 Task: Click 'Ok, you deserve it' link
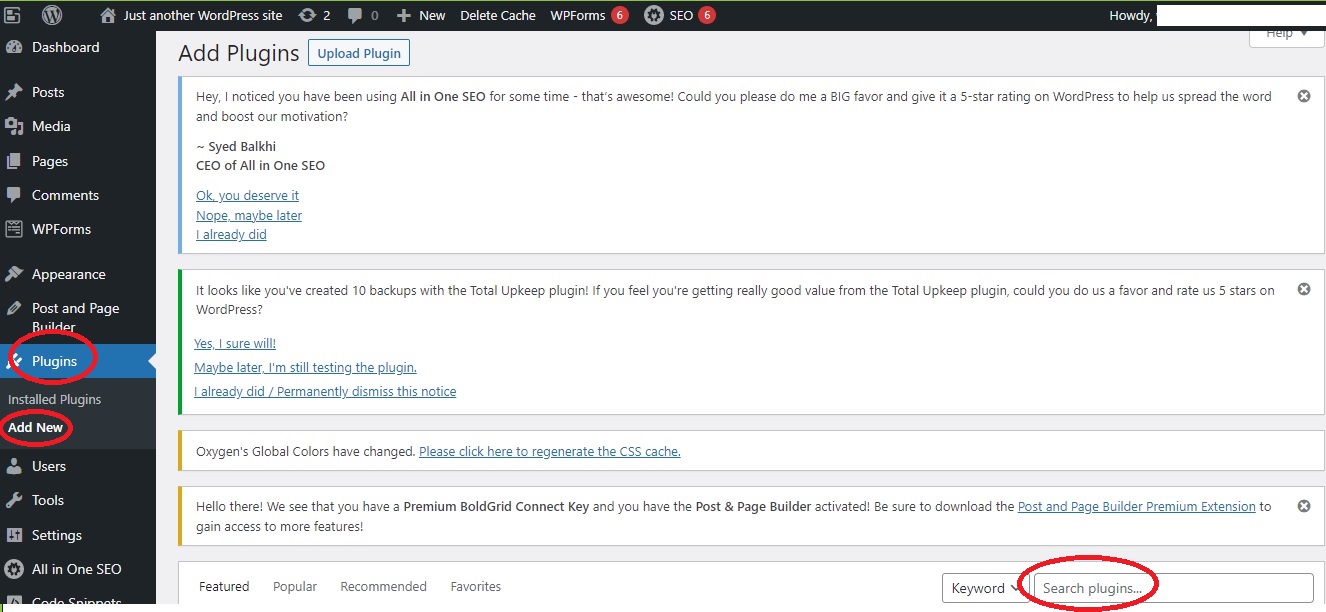(247, 195)
